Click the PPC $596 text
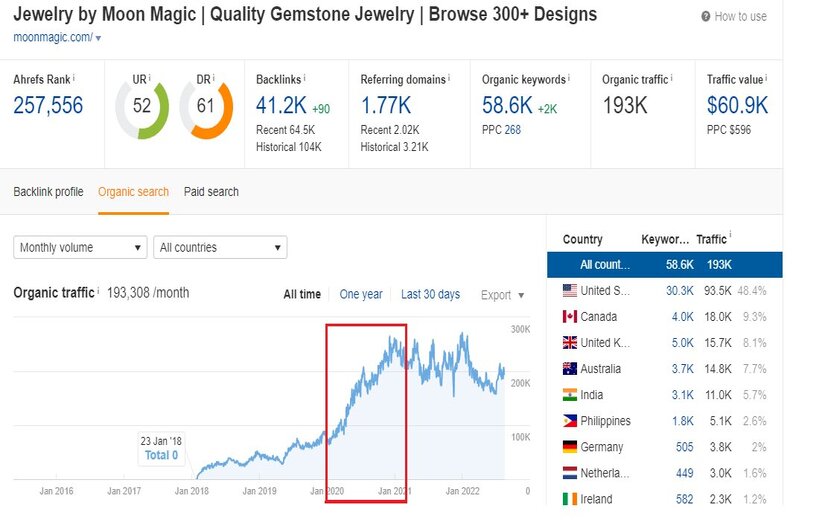Image resolution: width=825 pixels, height=525 pixels. [729, 130]
